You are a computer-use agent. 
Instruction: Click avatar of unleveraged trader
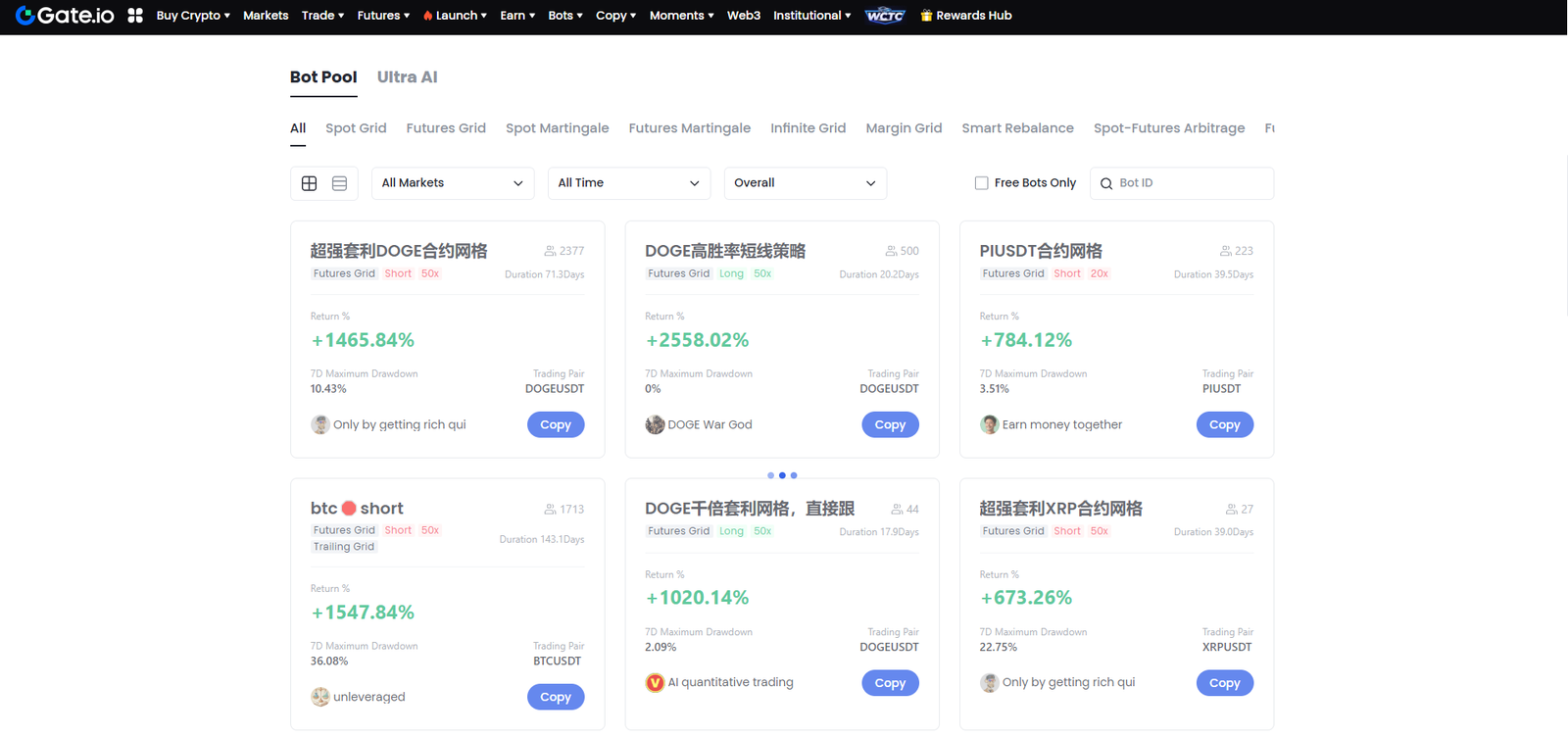pos(320,697)
